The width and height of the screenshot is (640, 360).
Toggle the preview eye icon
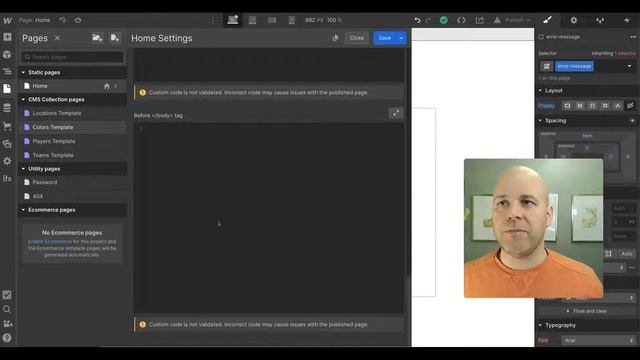point(78,20)
